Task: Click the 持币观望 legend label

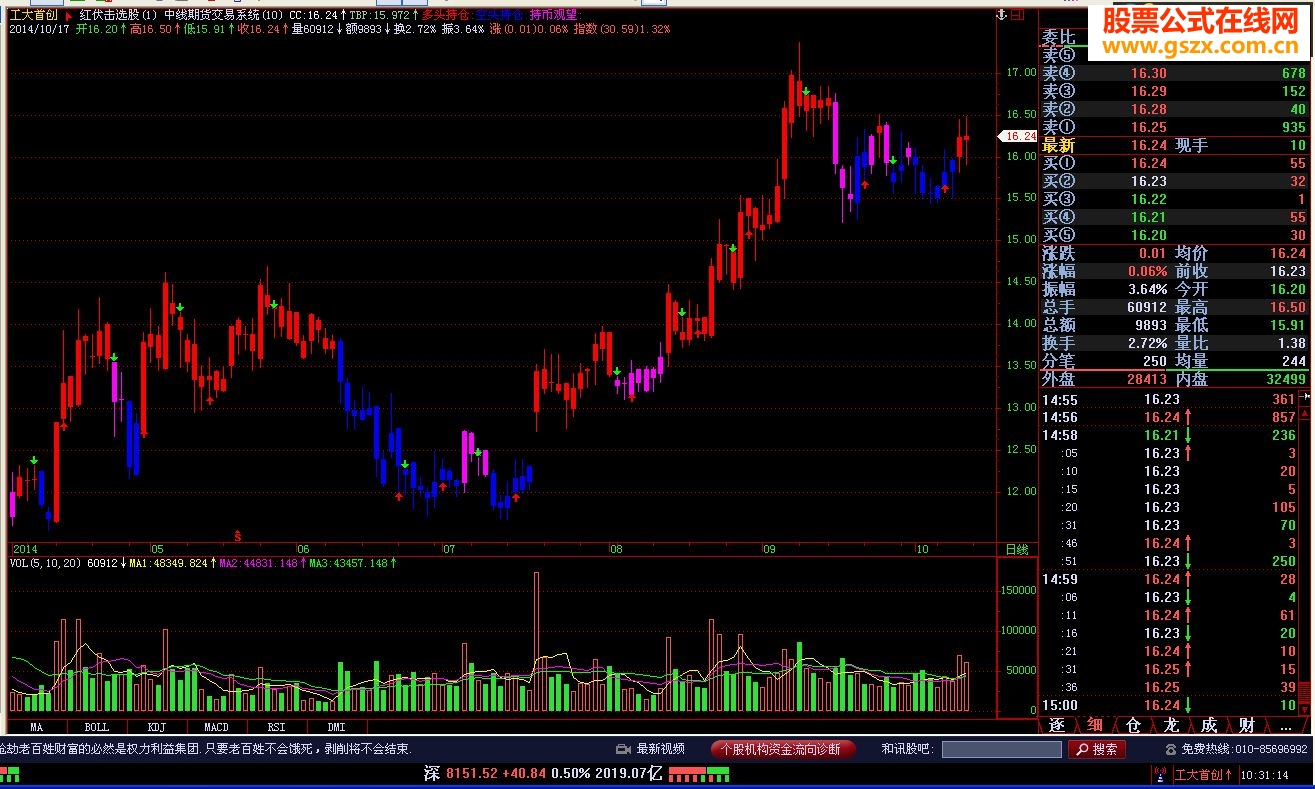Action: tap(553, 16)
